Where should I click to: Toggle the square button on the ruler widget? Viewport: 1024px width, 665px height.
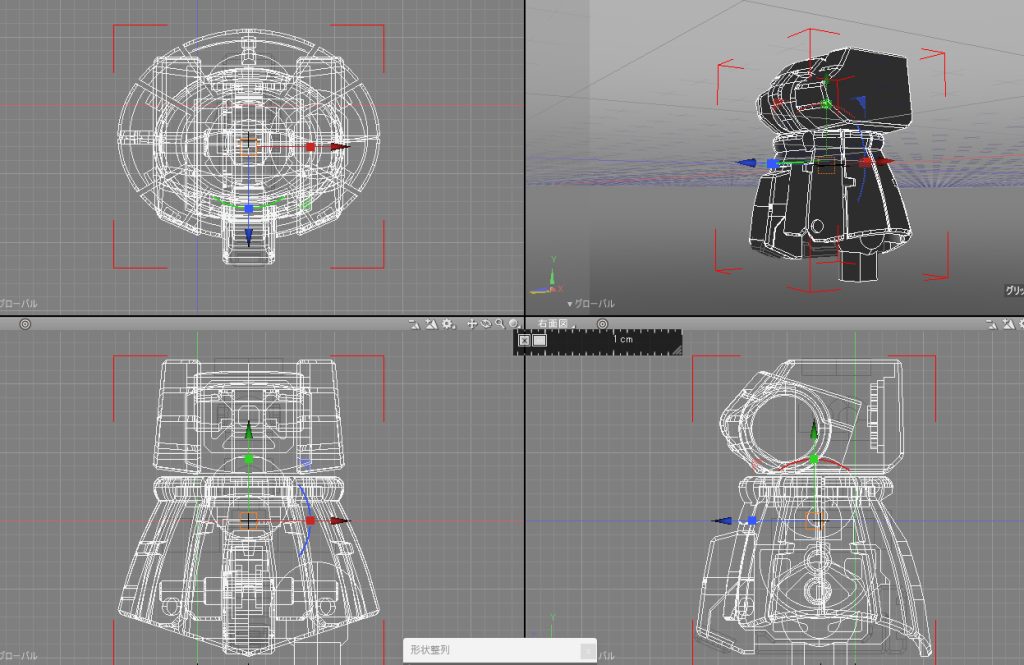coord(539,340)
